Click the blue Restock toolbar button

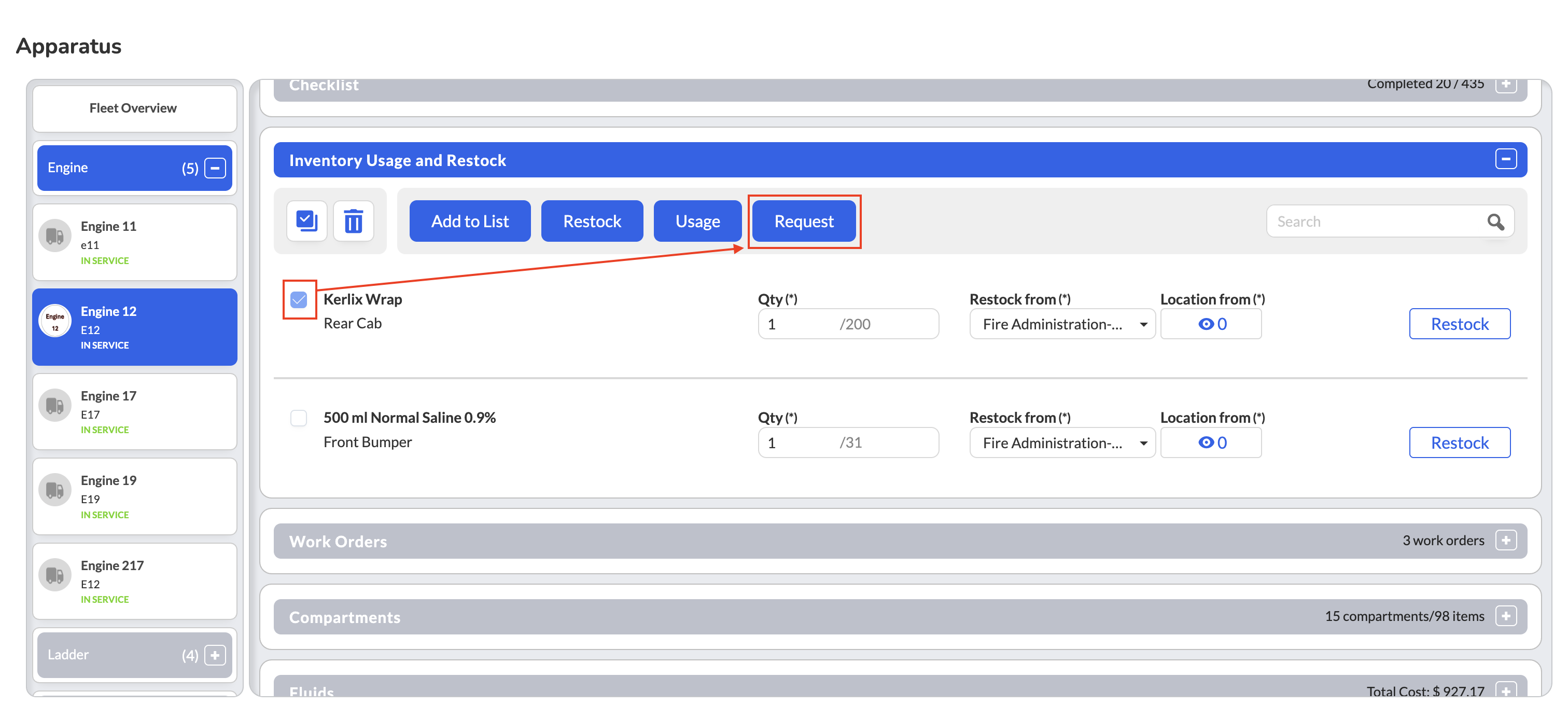click(x=592, y=221)
